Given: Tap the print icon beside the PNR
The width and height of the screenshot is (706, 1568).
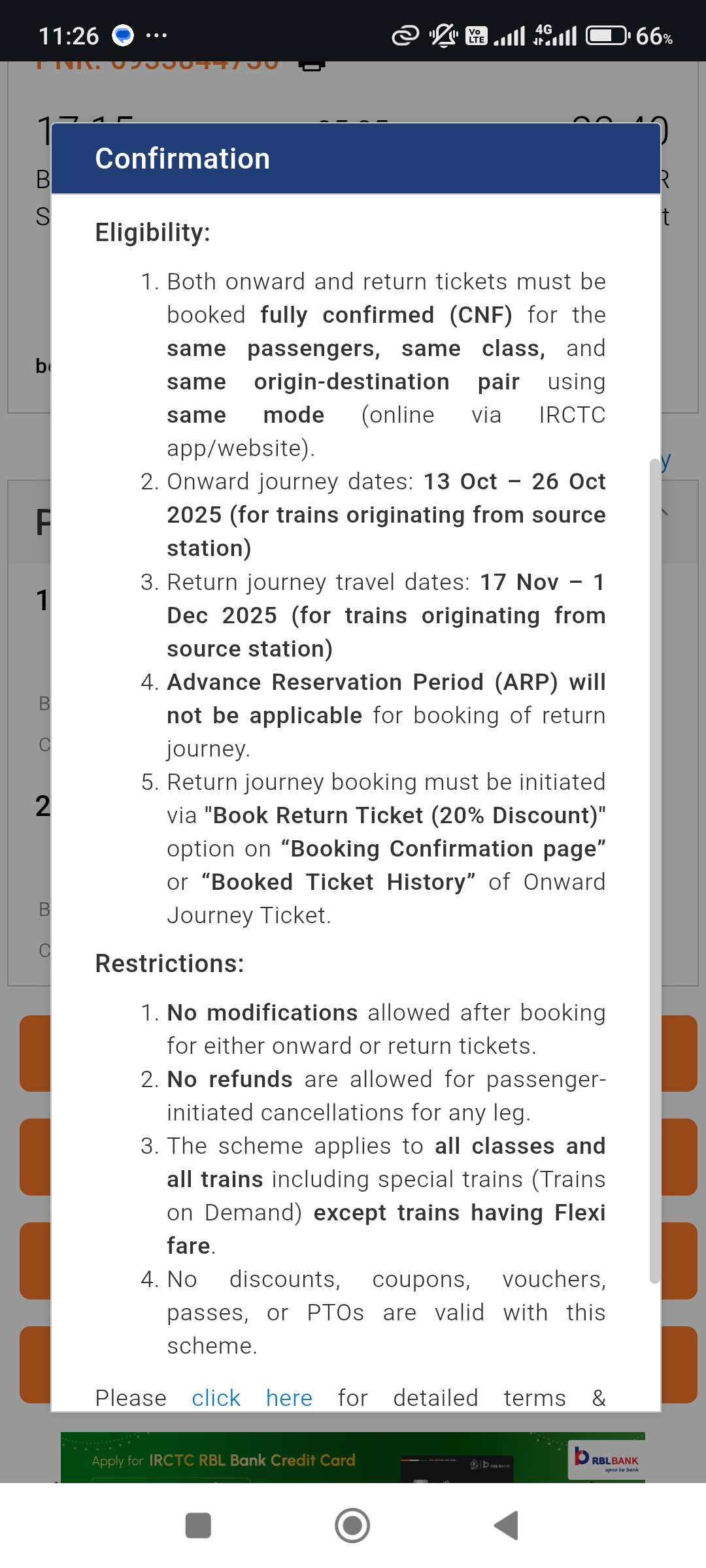Looking at the screenshot, I should pyautogui.click(x=312, y=65).
